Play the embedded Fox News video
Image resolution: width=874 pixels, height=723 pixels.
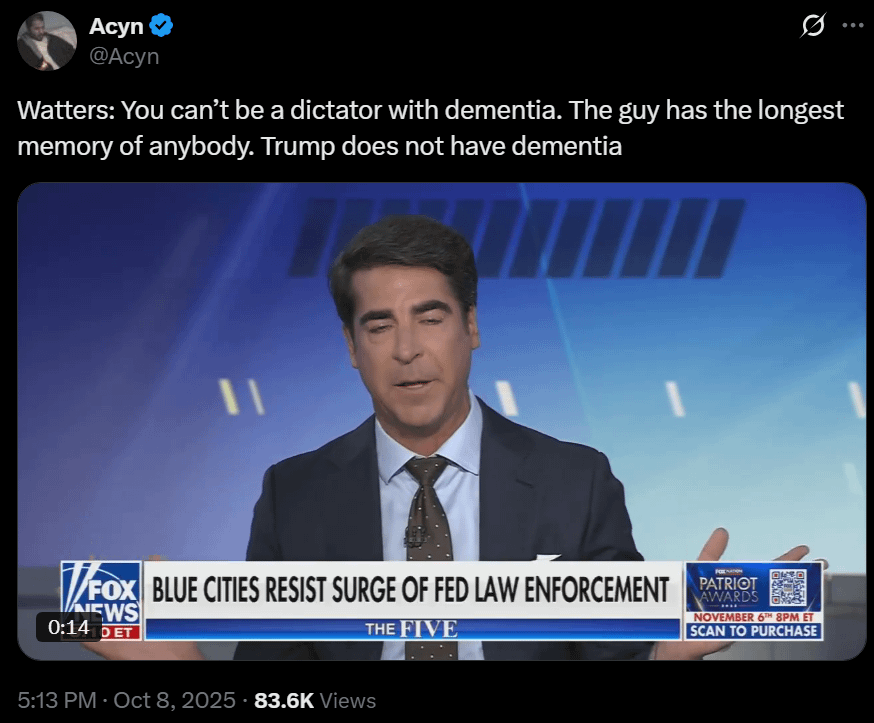pos(441,421)
